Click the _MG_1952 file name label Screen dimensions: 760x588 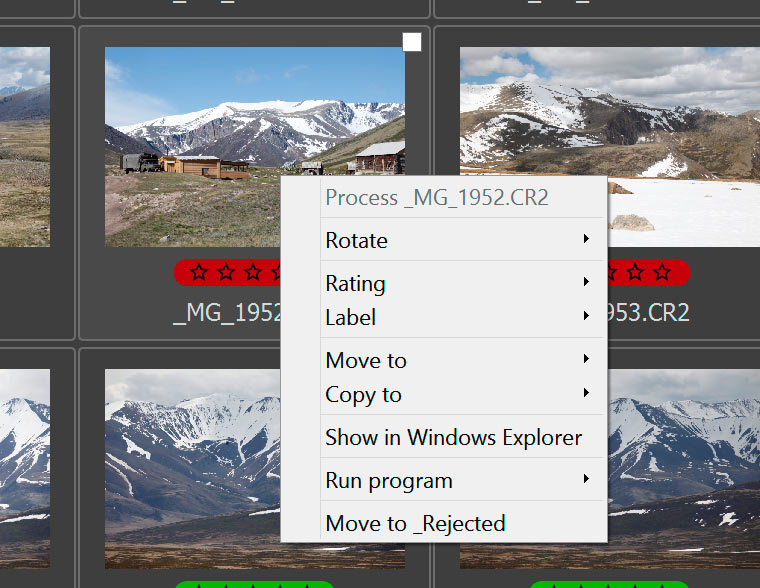(227, 313)
